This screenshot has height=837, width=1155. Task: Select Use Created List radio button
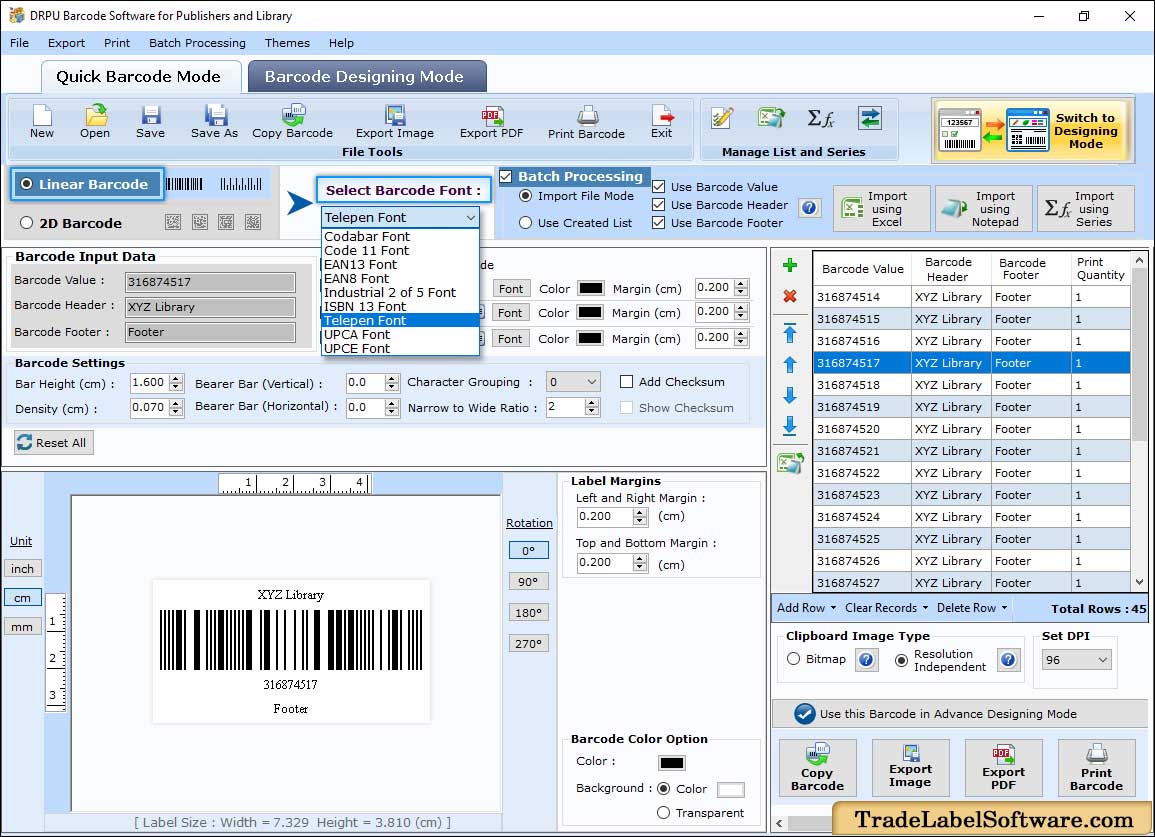[x=525, y=223]
